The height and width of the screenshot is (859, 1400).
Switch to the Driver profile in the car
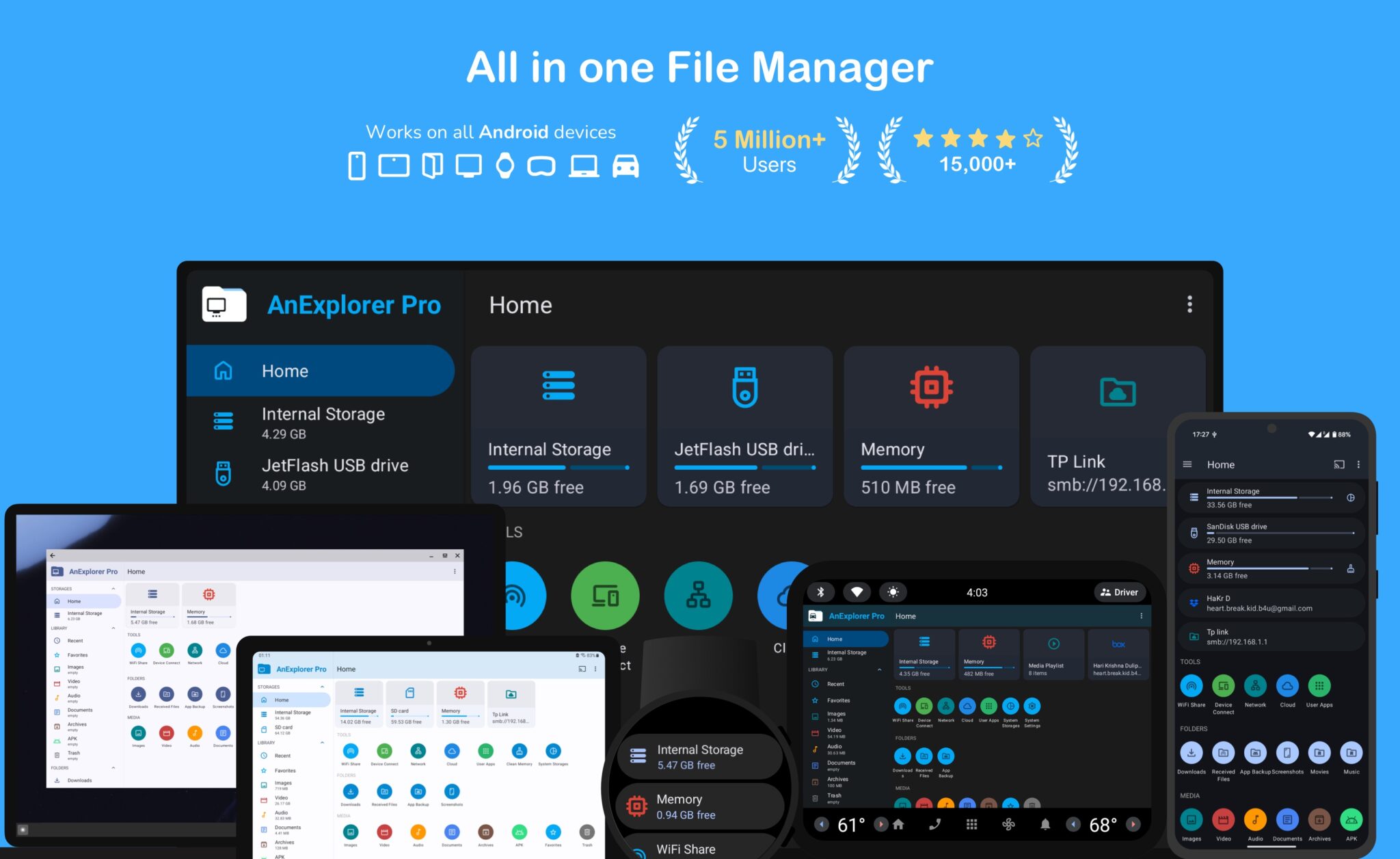pos(1120,592)
